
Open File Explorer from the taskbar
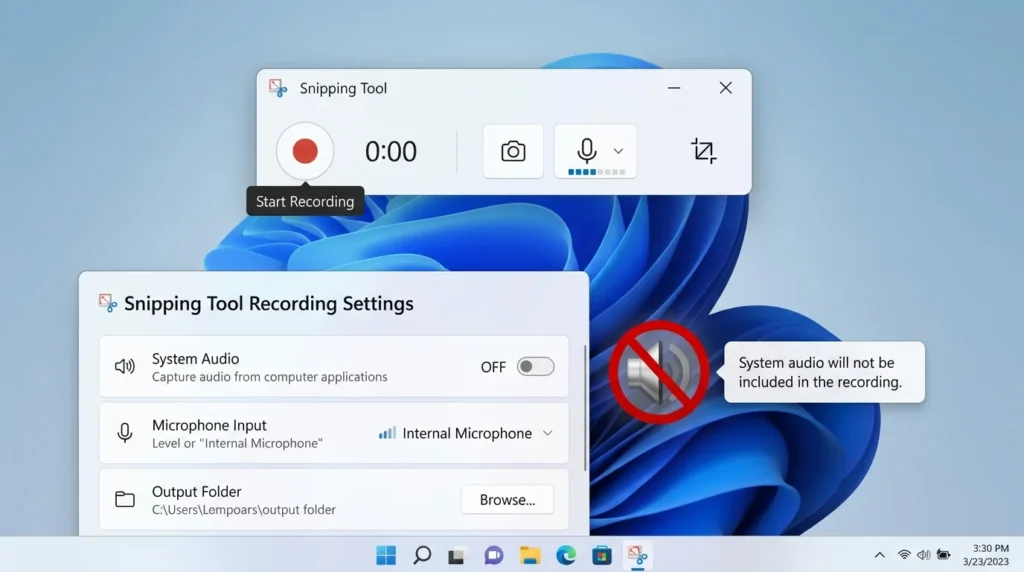coord(530,556)
